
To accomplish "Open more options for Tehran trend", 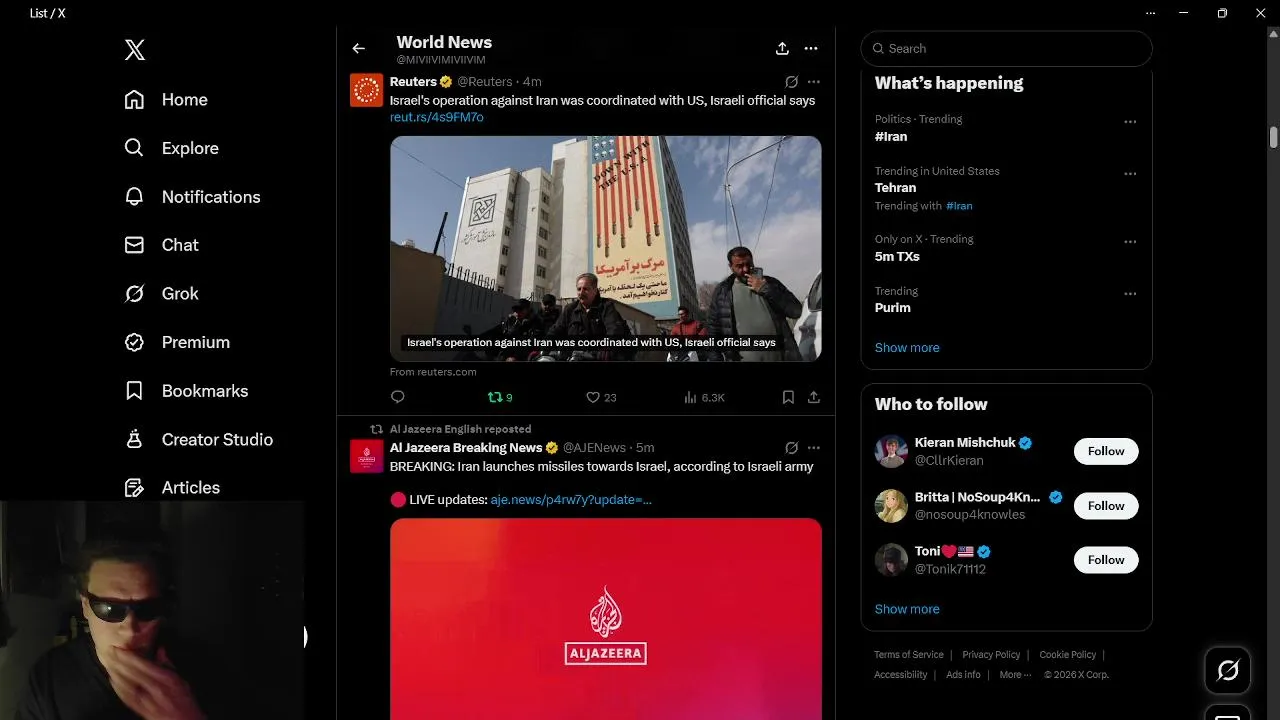I will pyautogui.click(x=1130, y=174).
